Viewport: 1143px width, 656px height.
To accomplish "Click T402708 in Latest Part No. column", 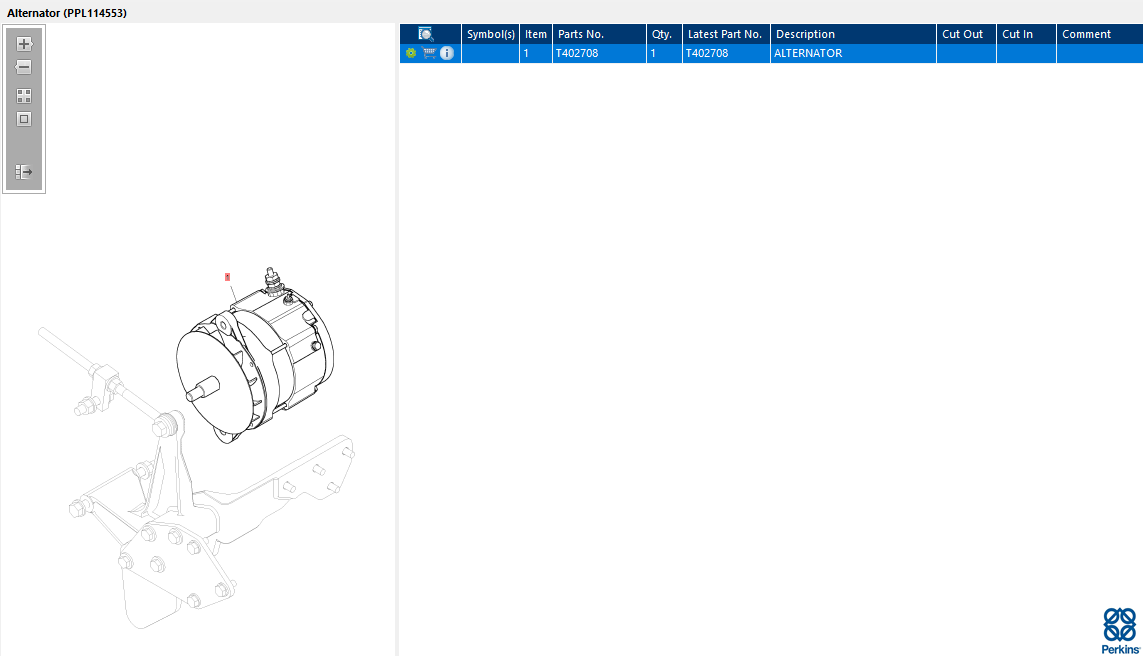I will [x=726, y=53].
